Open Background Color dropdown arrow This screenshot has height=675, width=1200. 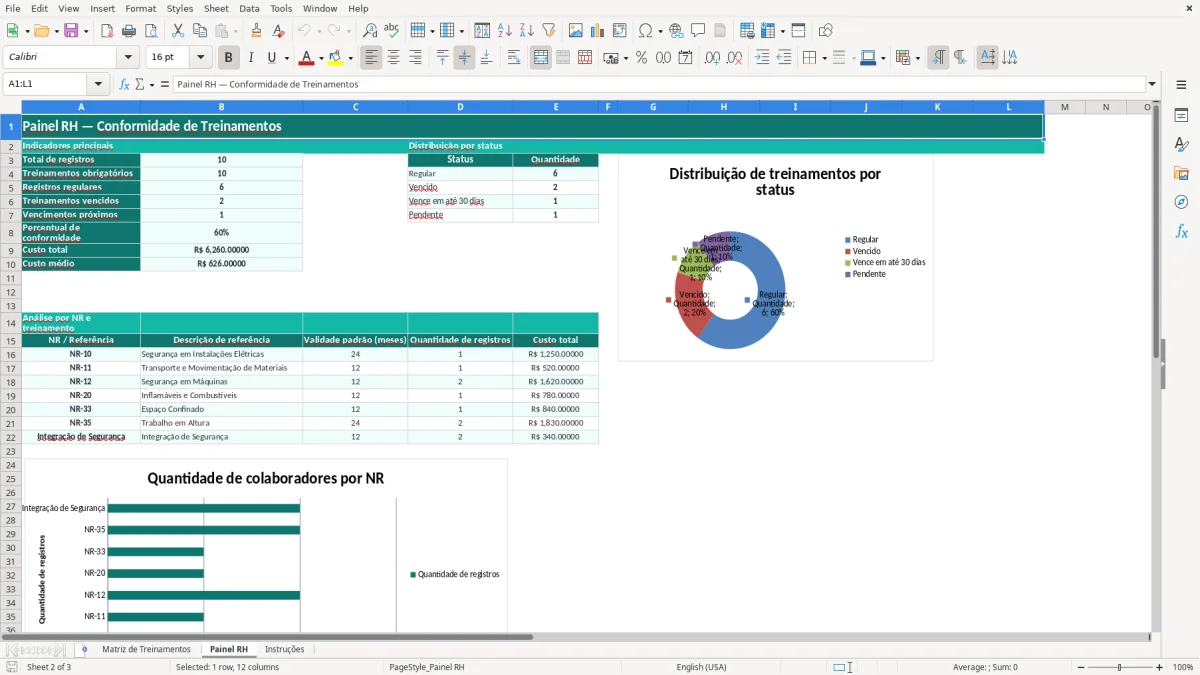click(349, 58)
